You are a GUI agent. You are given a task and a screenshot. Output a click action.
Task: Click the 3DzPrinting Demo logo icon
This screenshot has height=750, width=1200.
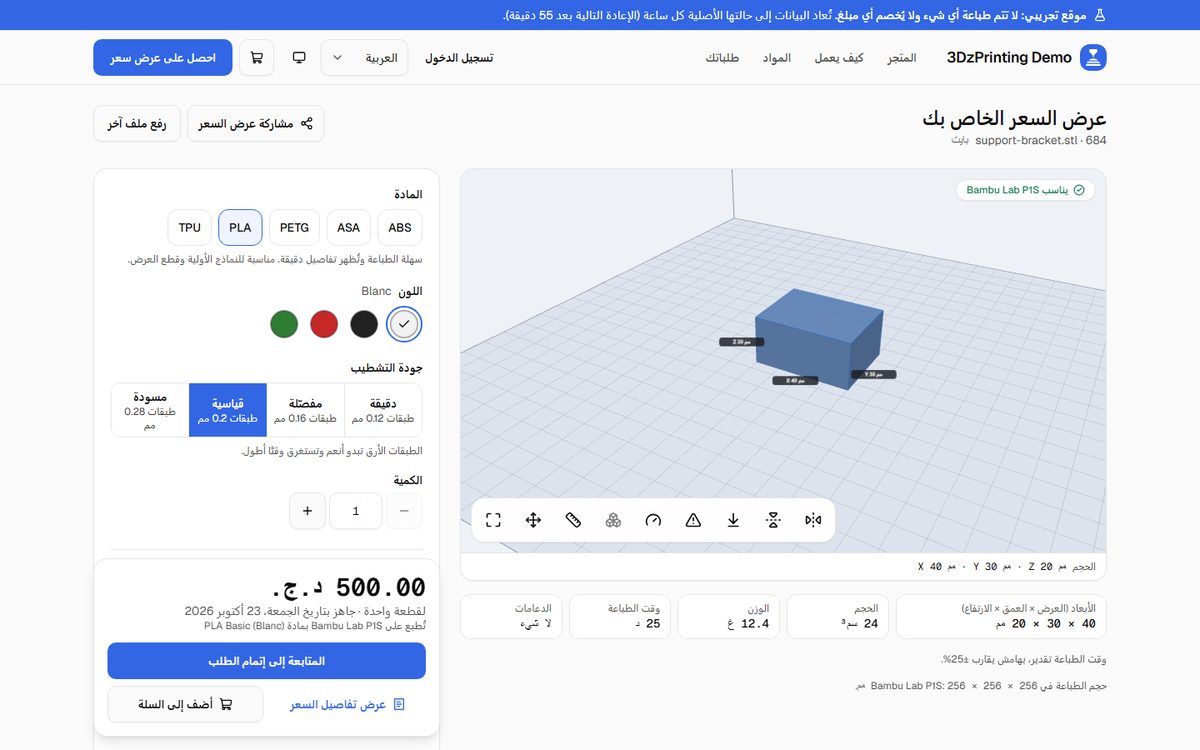pos(1094,57)
